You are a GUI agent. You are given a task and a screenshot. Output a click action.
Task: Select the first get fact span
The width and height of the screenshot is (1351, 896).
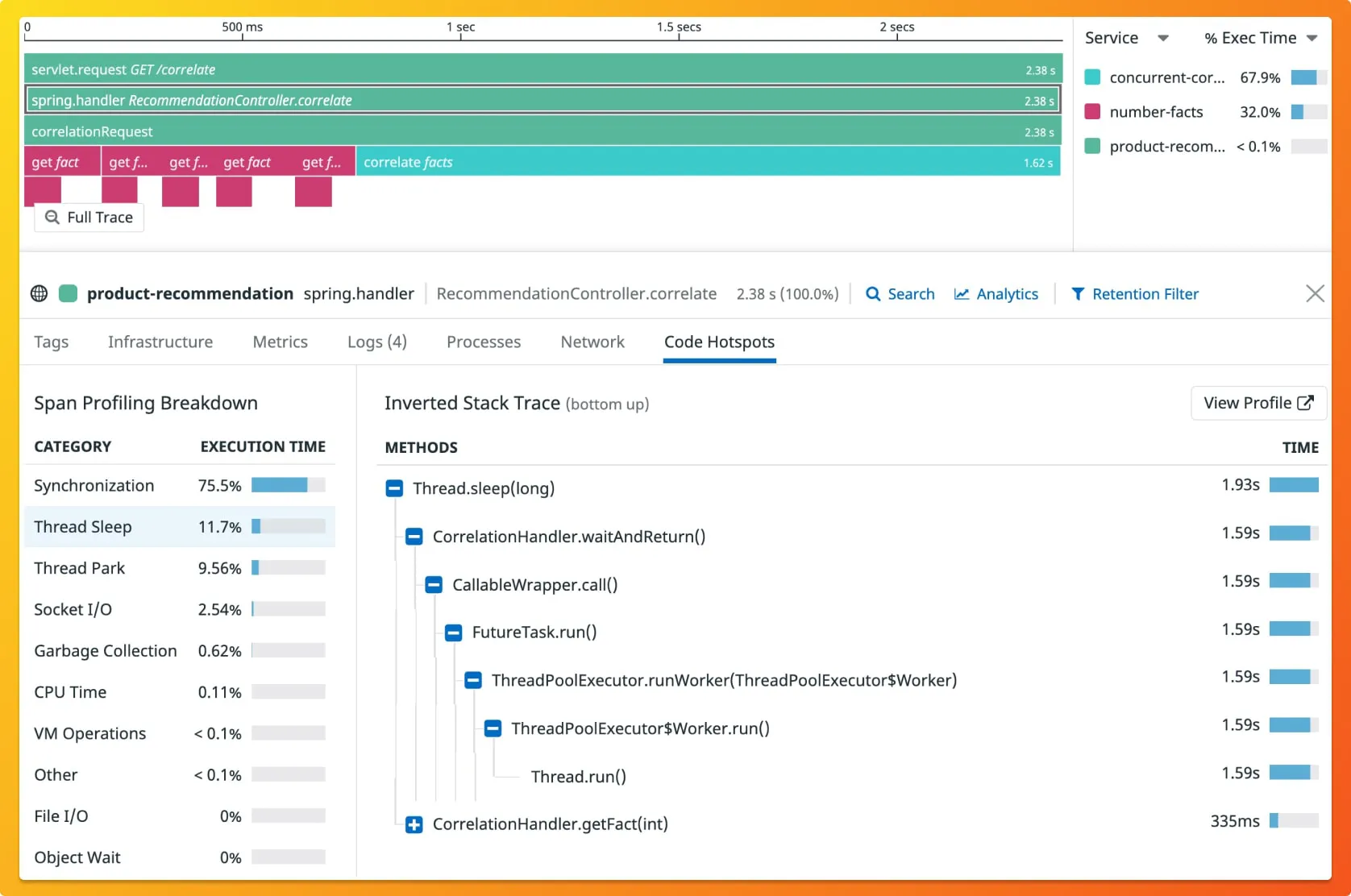(x=62, y=162)
